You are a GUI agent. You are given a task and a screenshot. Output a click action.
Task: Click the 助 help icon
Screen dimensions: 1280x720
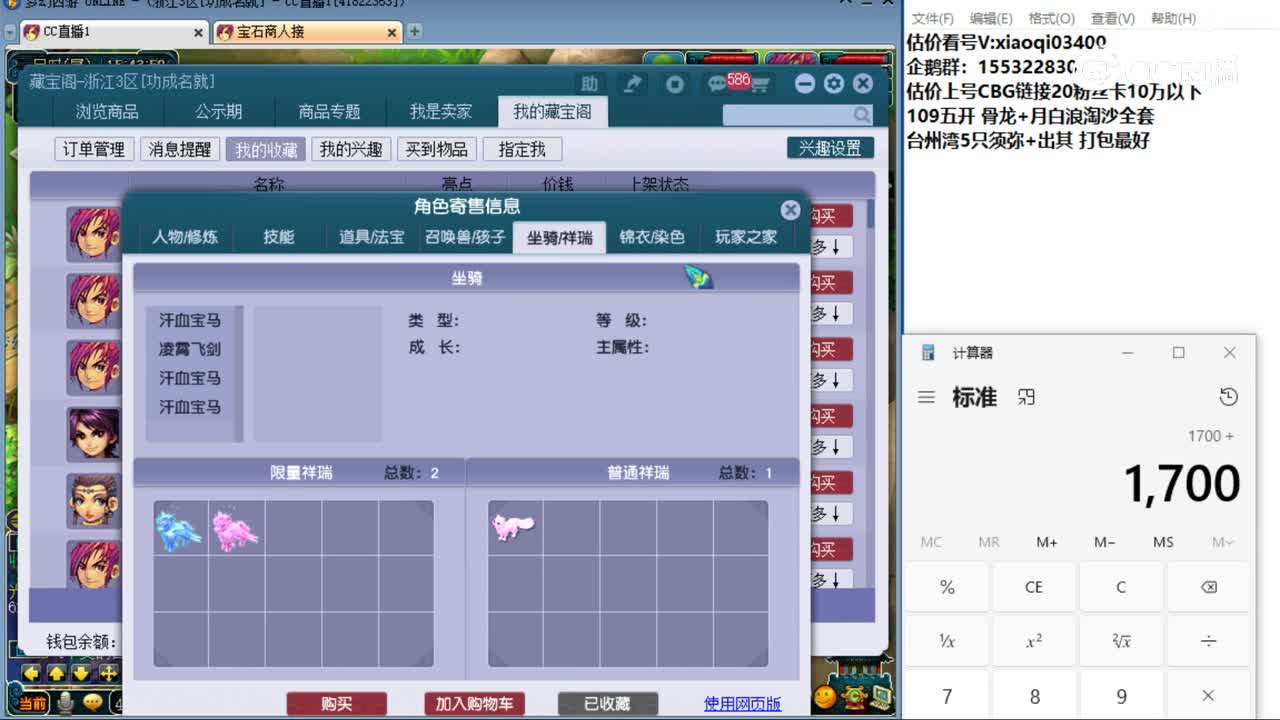(x=590, y=85)
